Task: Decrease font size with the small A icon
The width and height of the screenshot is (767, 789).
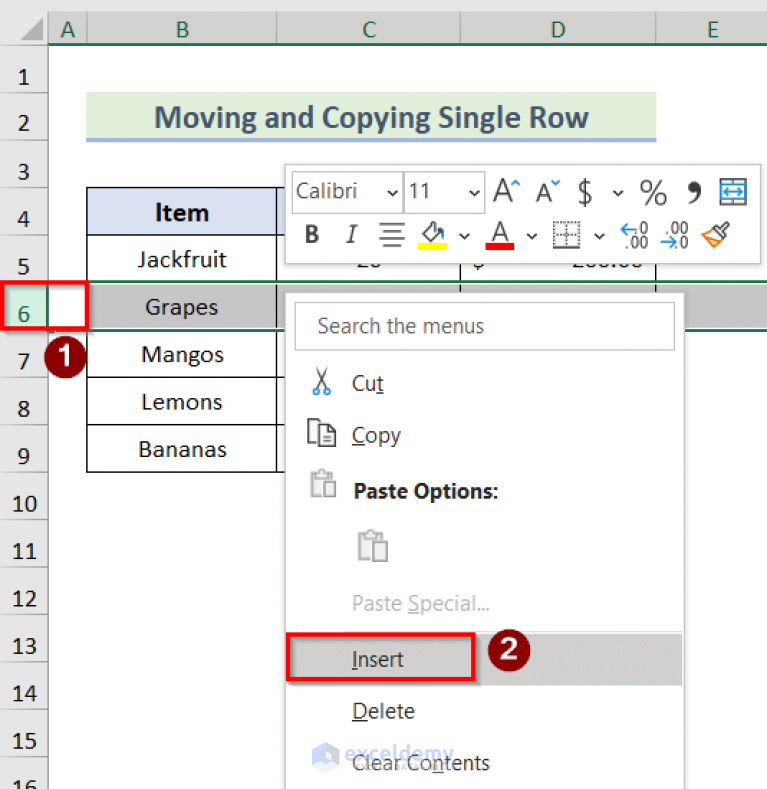Action: 547,191
